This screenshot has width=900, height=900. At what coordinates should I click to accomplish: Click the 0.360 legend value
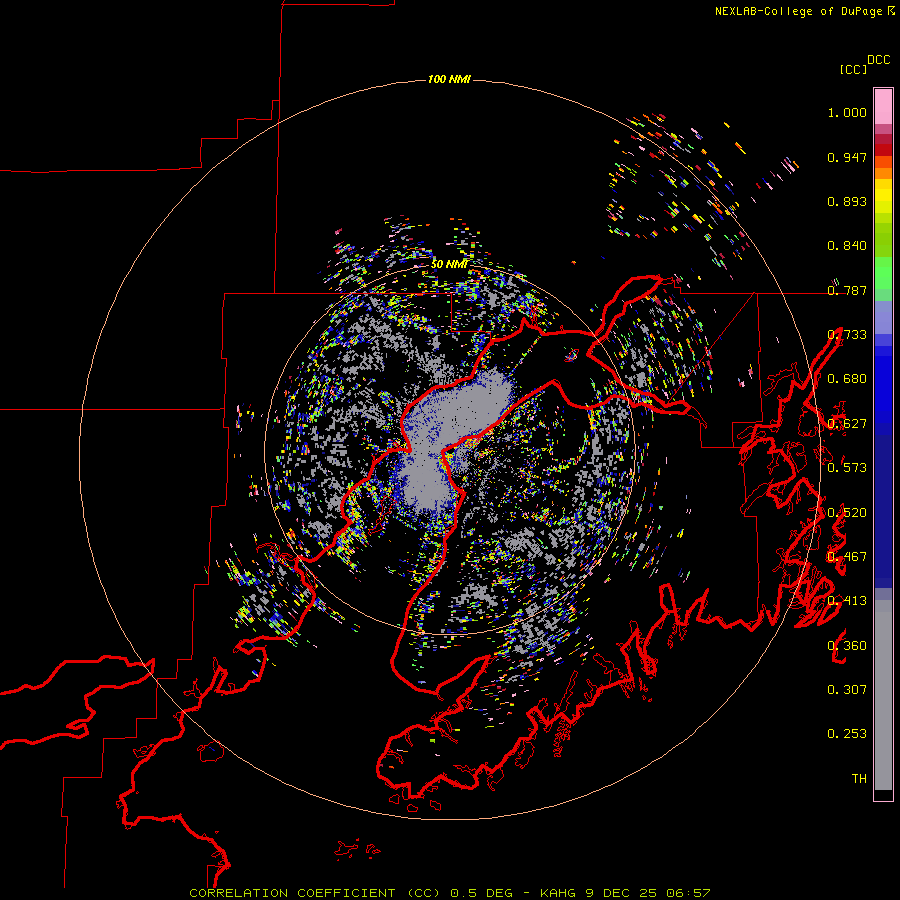[847, 646]
